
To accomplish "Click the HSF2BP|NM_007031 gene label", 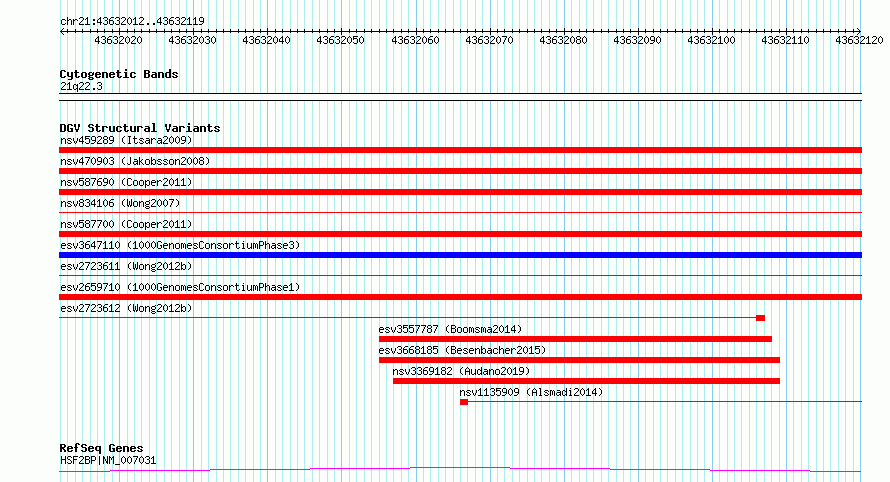I will [x=108, y=460].
